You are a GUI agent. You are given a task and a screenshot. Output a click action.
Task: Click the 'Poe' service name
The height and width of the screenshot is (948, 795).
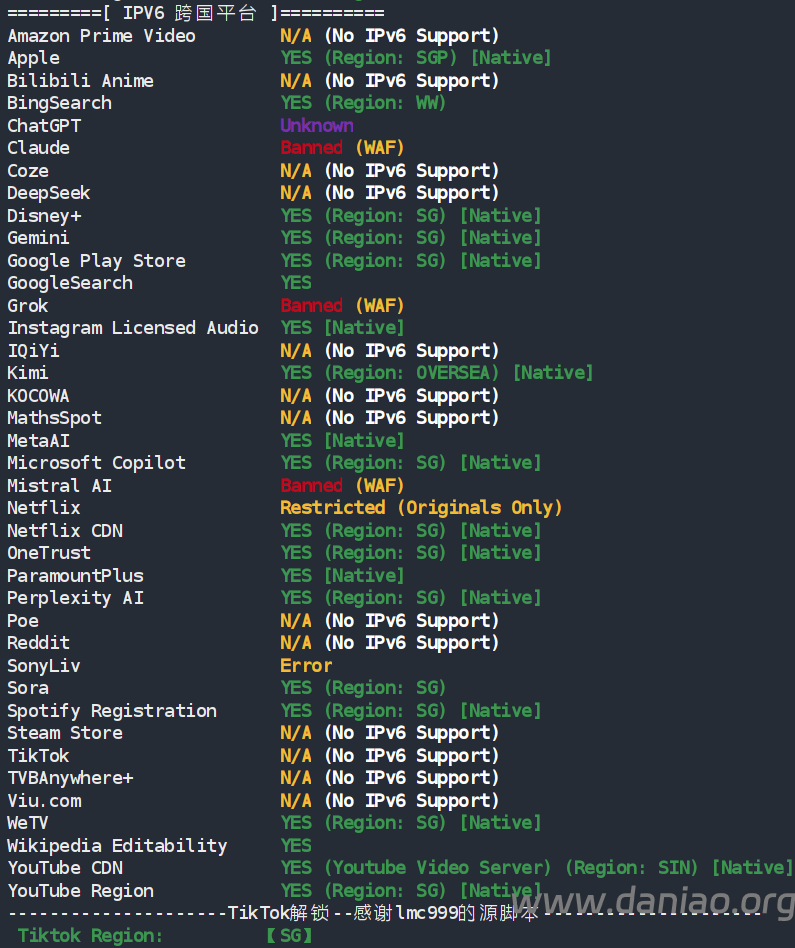tap(23, 621)
